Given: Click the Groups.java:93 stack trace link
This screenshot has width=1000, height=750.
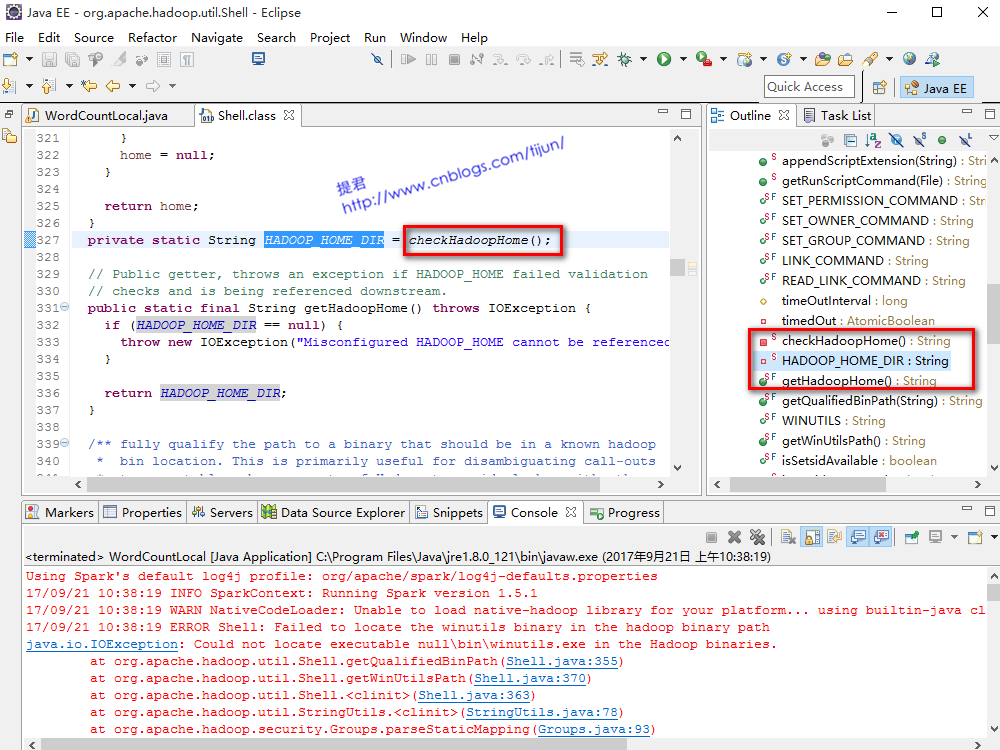Looking at the screenshot, I should click(x=594, y=729).
